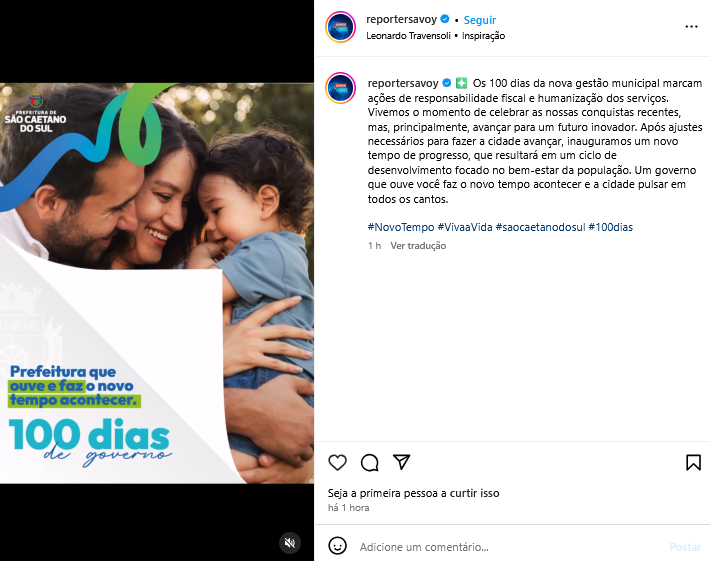Click the video to pause playback
Viewport: 710px width, 561px height.
tap(157, 283)
